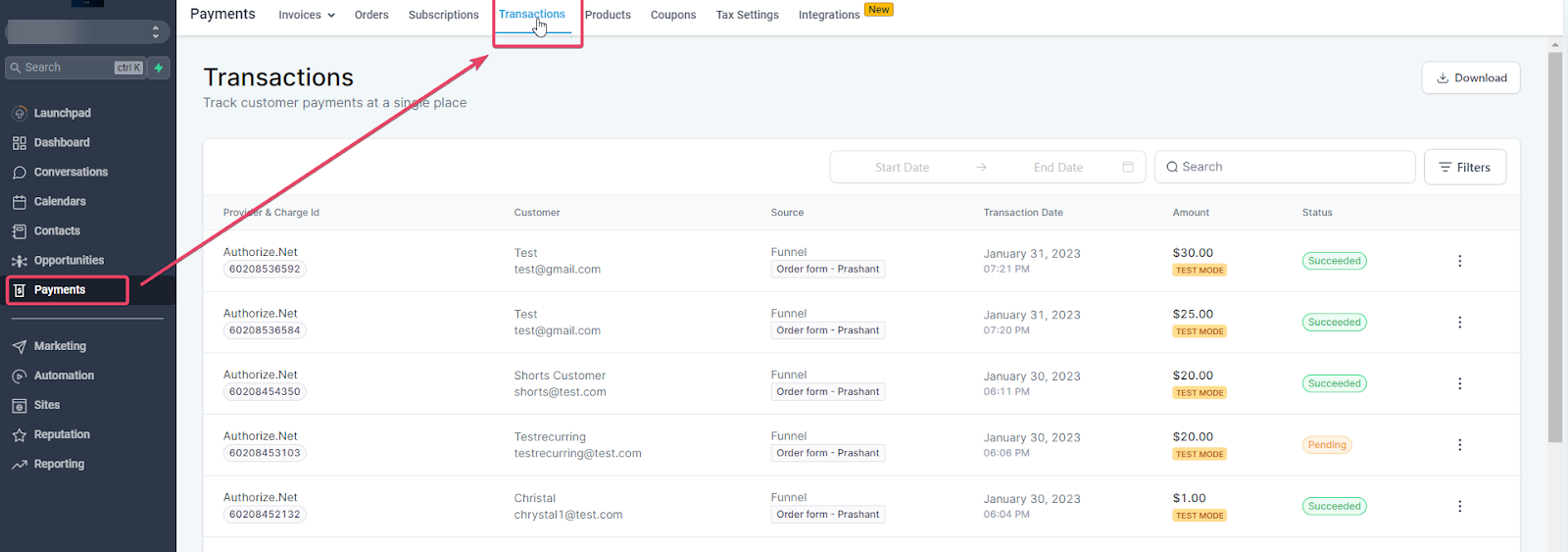
Task: Open the Filters button
Action: (1465, 168)
